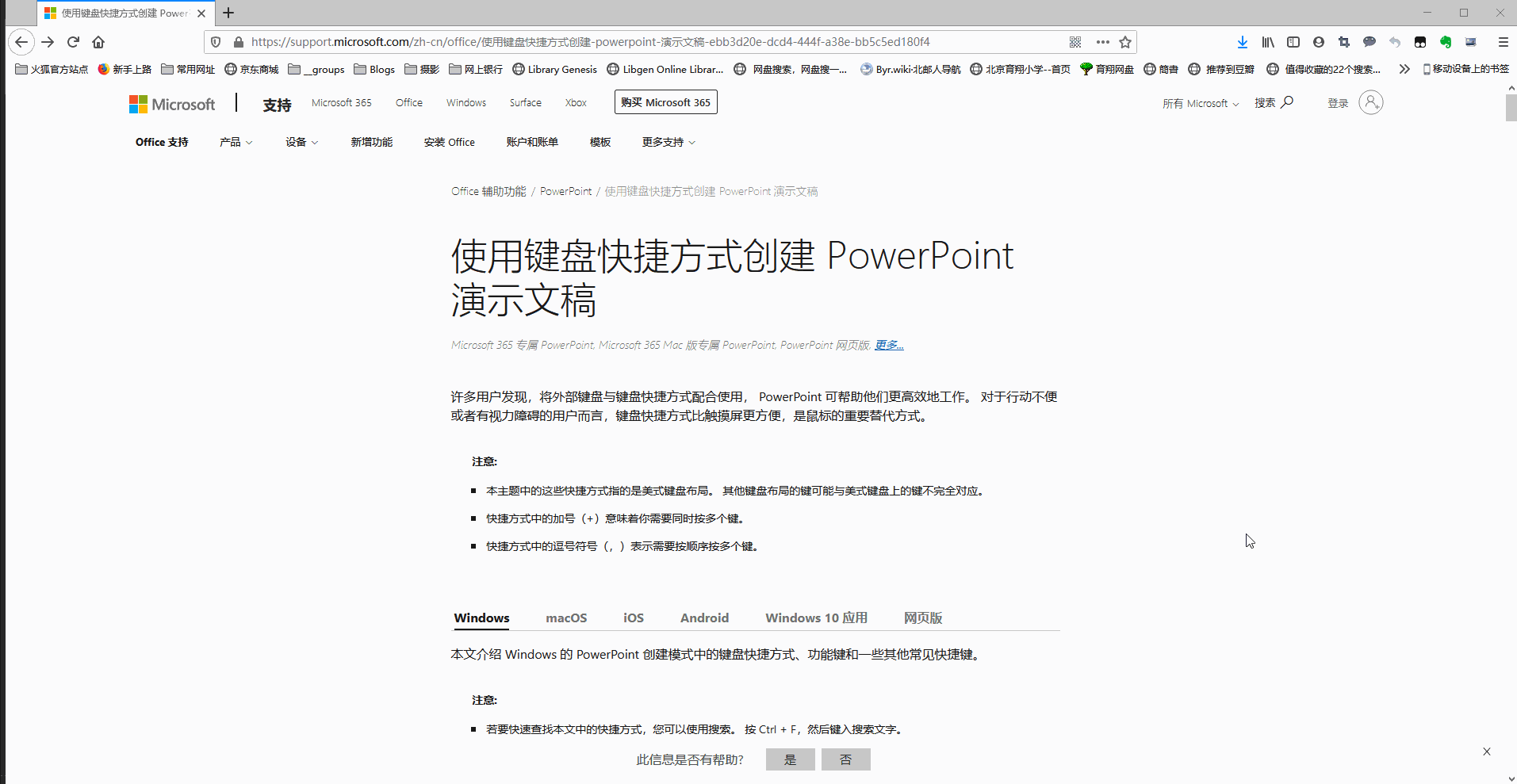Screen dimensions: 1517x784
Task: Open the 常用网址 bookmark folder
Action: click(188, 69)
